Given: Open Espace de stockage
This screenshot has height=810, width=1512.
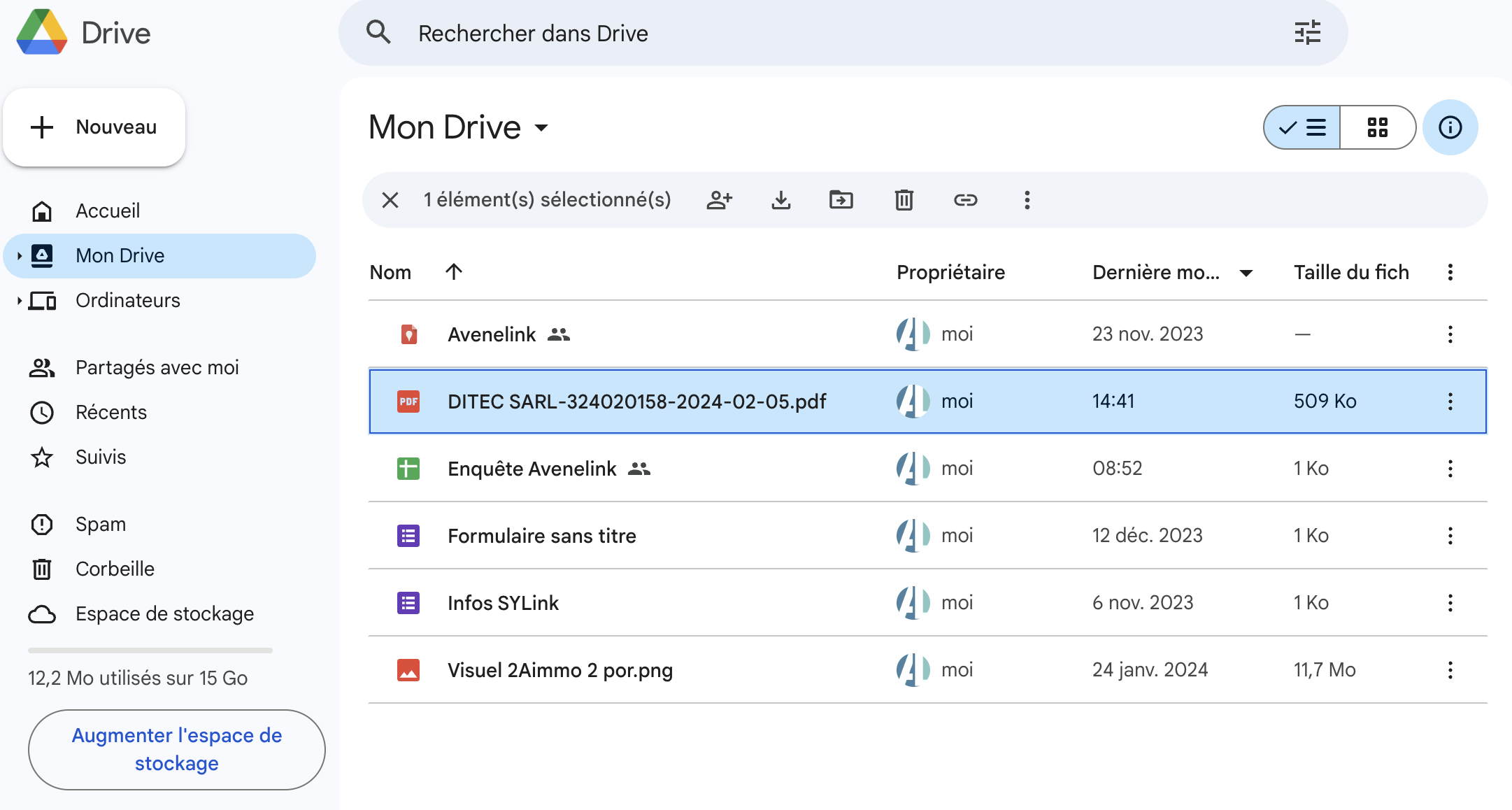Looking at the screenshot, I should point(159,613).
